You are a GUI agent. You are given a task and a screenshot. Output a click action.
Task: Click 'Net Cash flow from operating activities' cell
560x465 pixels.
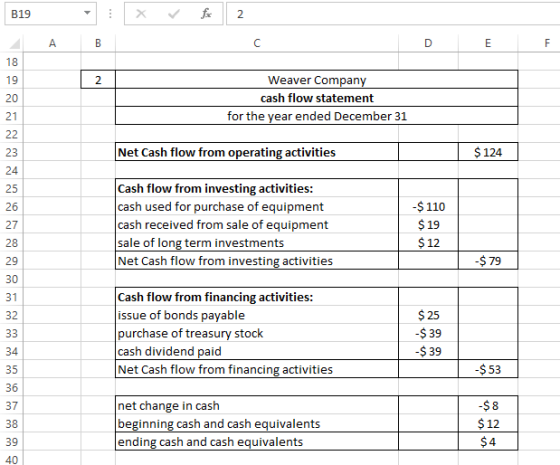pos(257,152)
